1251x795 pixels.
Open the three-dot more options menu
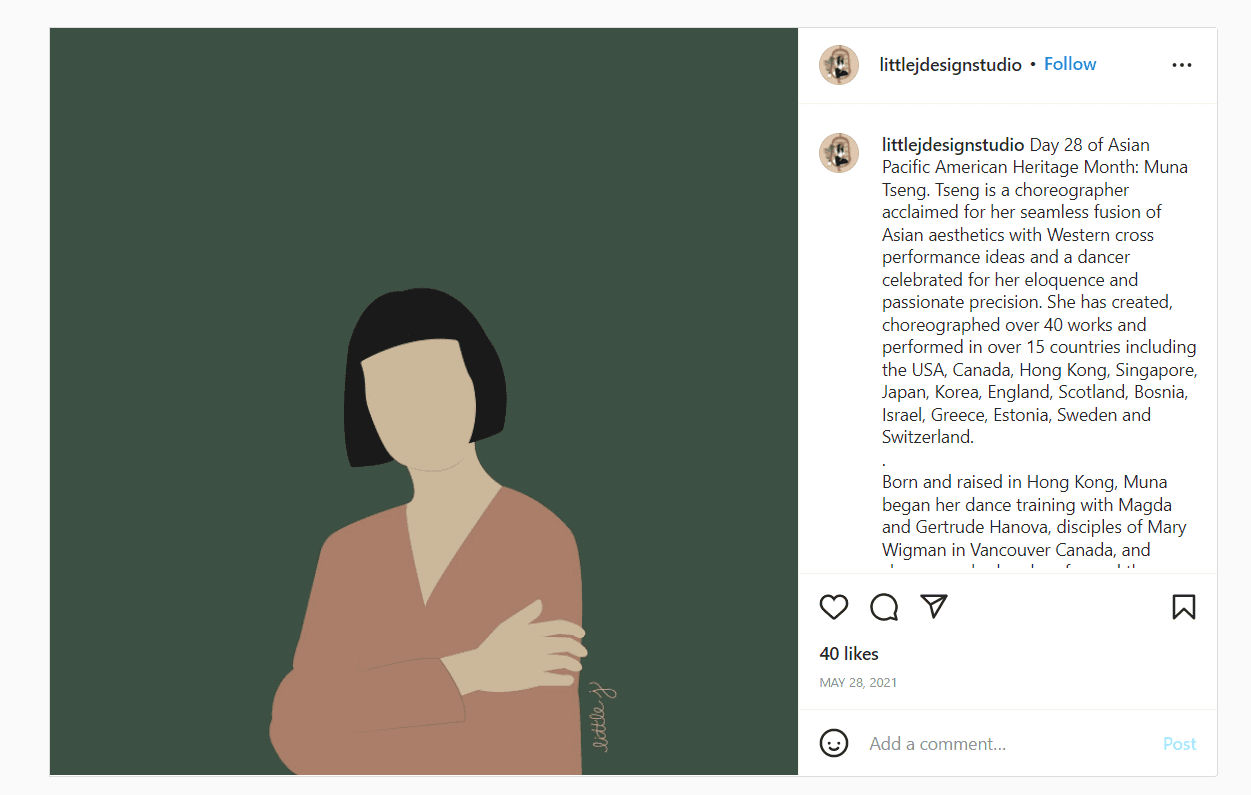click(1182, 65)
